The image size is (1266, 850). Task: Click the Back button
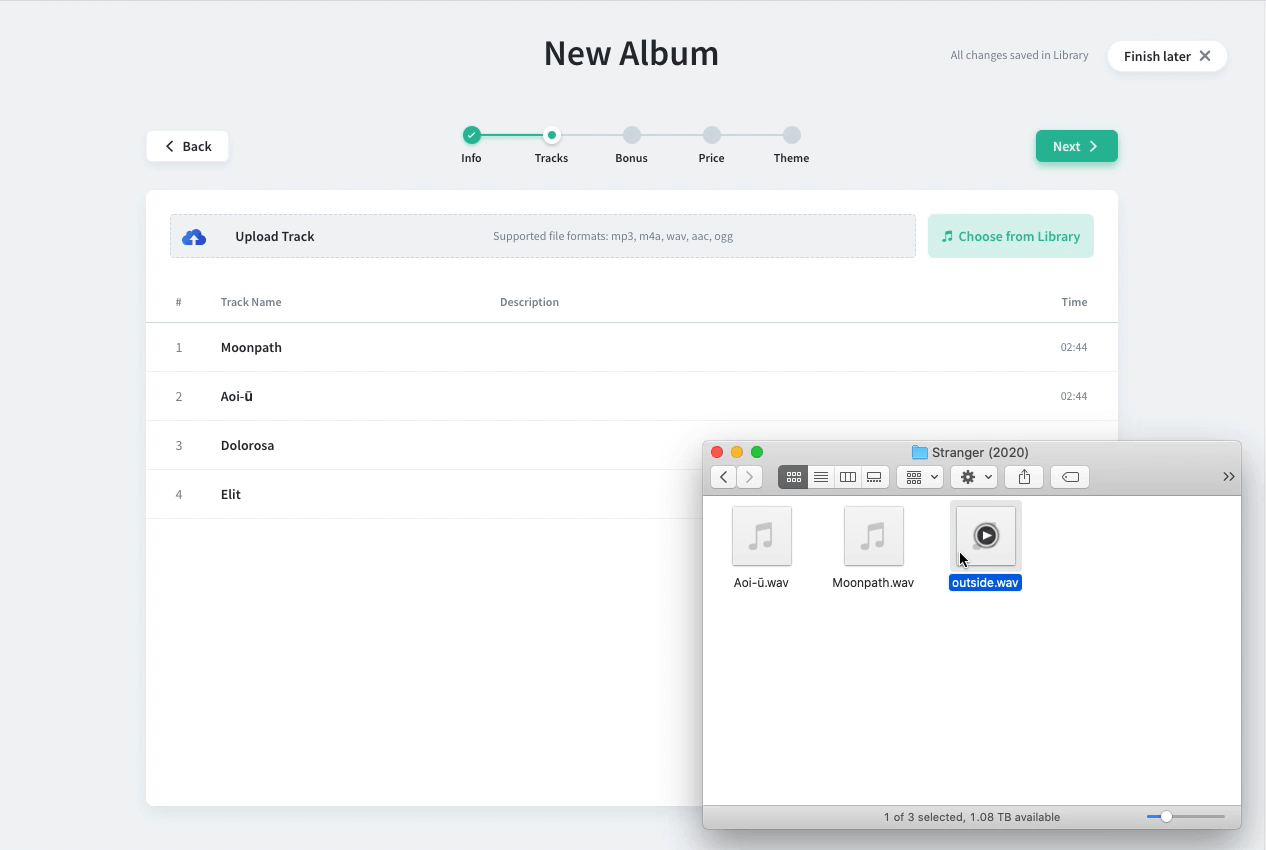(x=187, y=146)
